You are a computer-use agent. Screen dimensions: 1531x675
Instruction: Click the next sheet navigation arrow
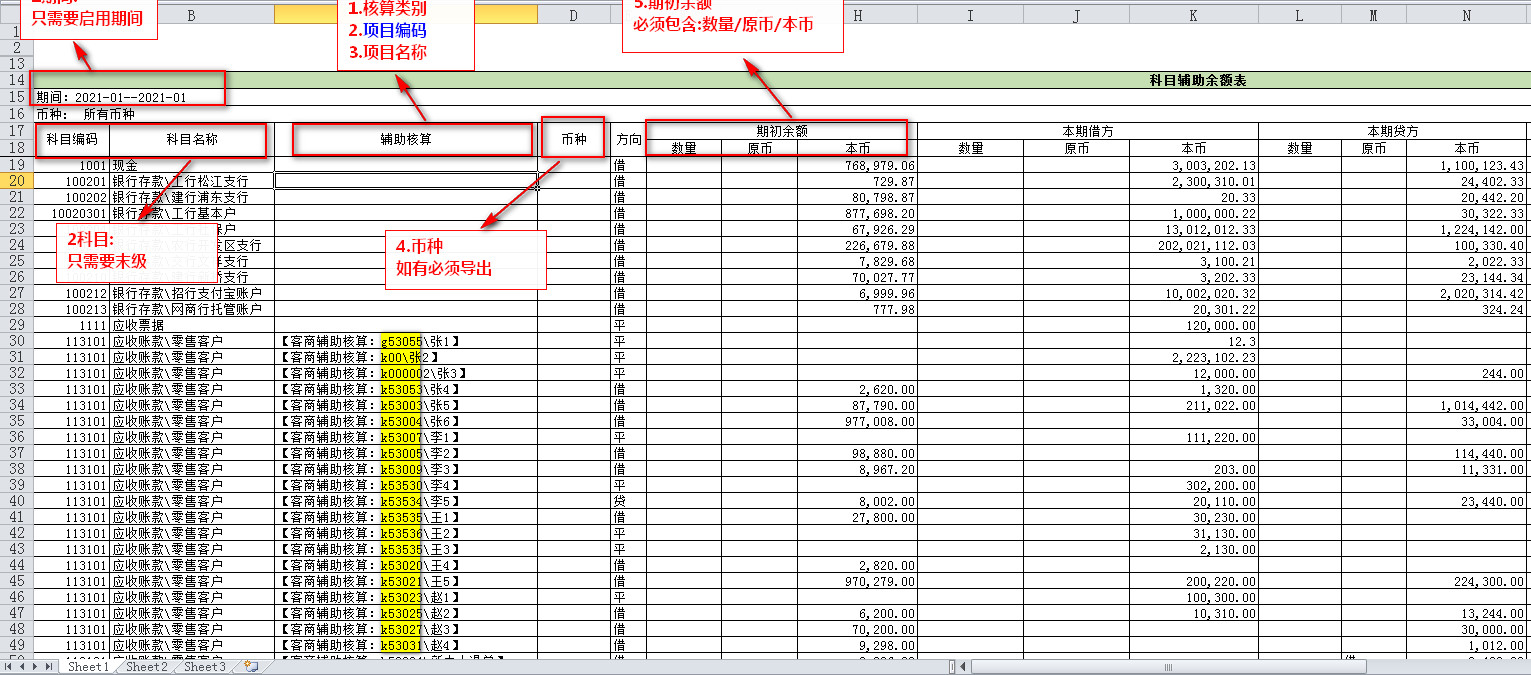35,667
